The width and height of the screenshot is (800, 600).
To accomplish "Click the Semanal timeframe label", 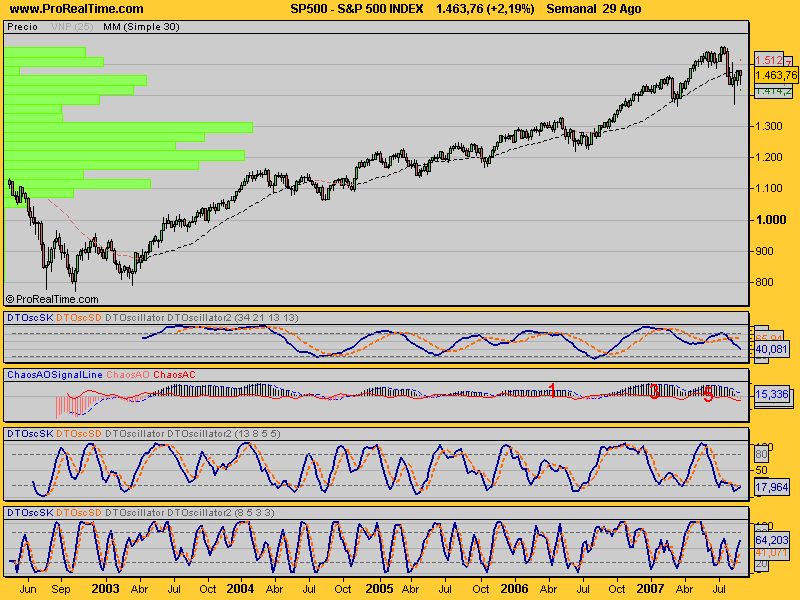I will [571, 9].
